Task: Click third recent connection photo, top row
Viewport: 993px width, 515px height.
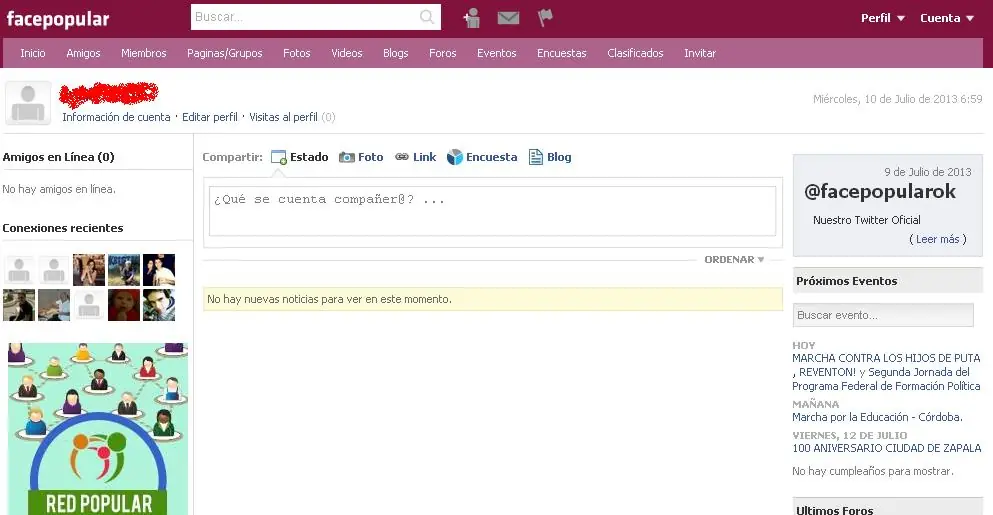Action: [89, 270]
